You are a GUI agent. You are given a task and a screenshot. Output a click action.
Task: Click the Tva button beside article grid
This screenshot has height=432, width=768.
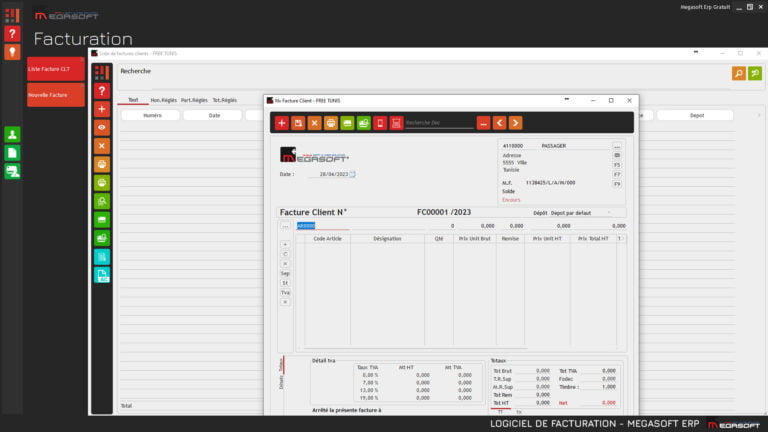285,292
